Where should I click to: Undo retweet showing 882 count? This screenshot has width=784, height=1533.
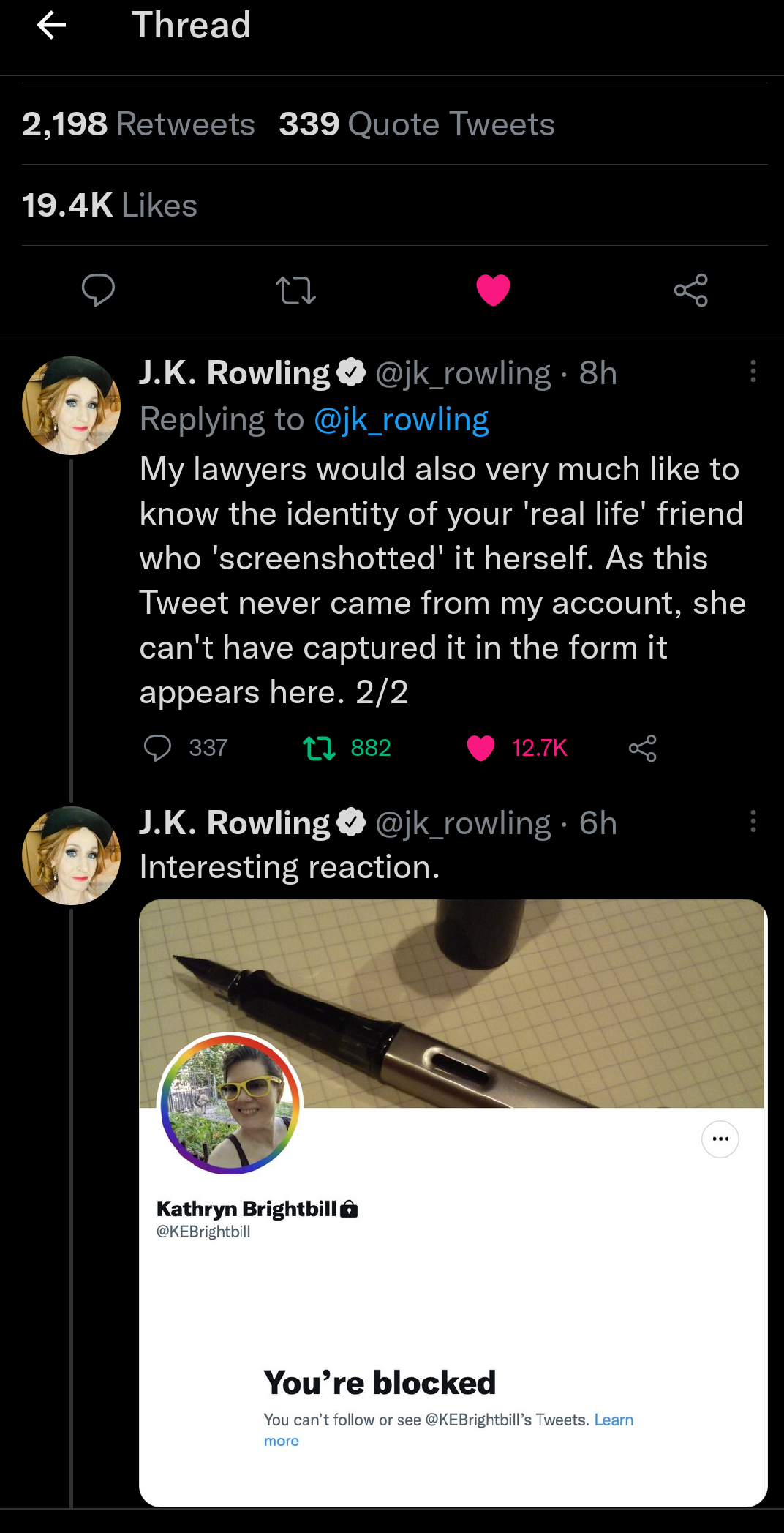pyautogui.click(x=319, y=748)
